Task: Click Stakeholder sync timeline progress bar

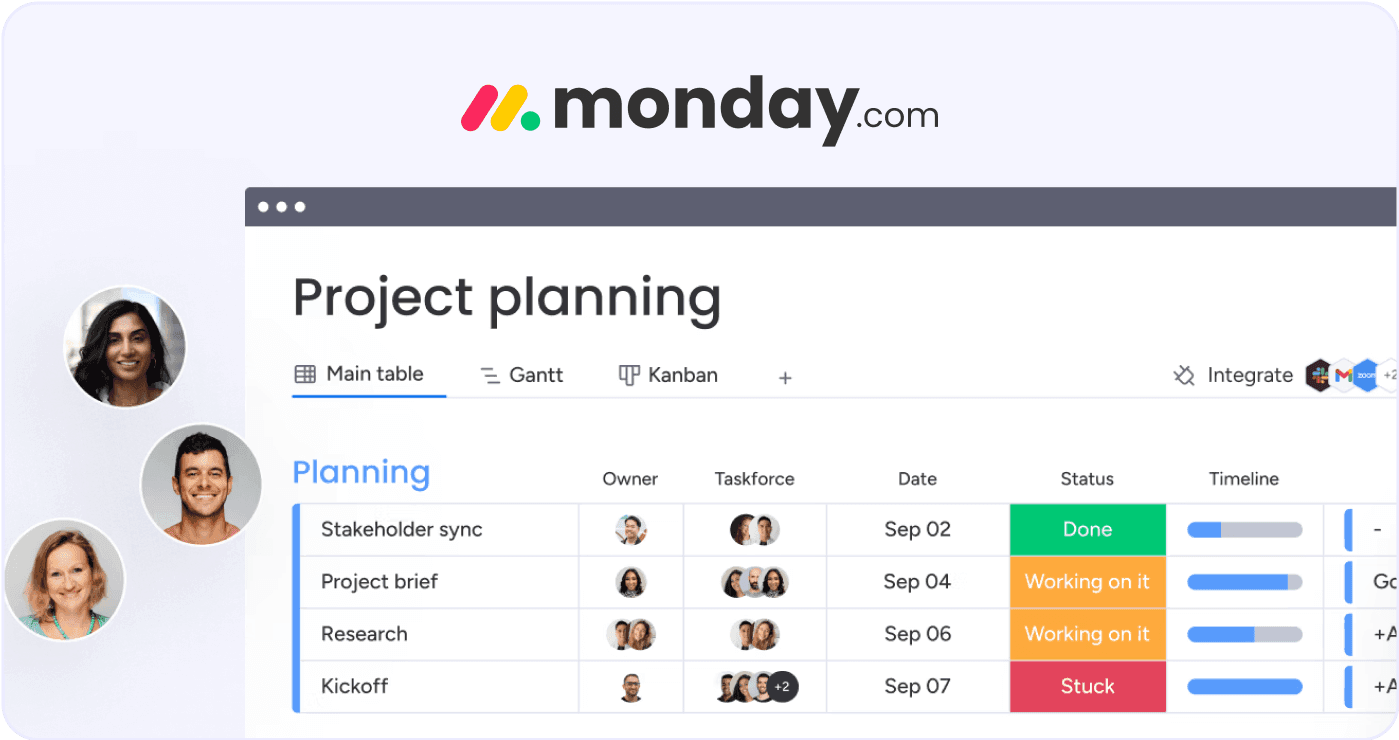Action: pyautogui.click(x=1244, y=530)
